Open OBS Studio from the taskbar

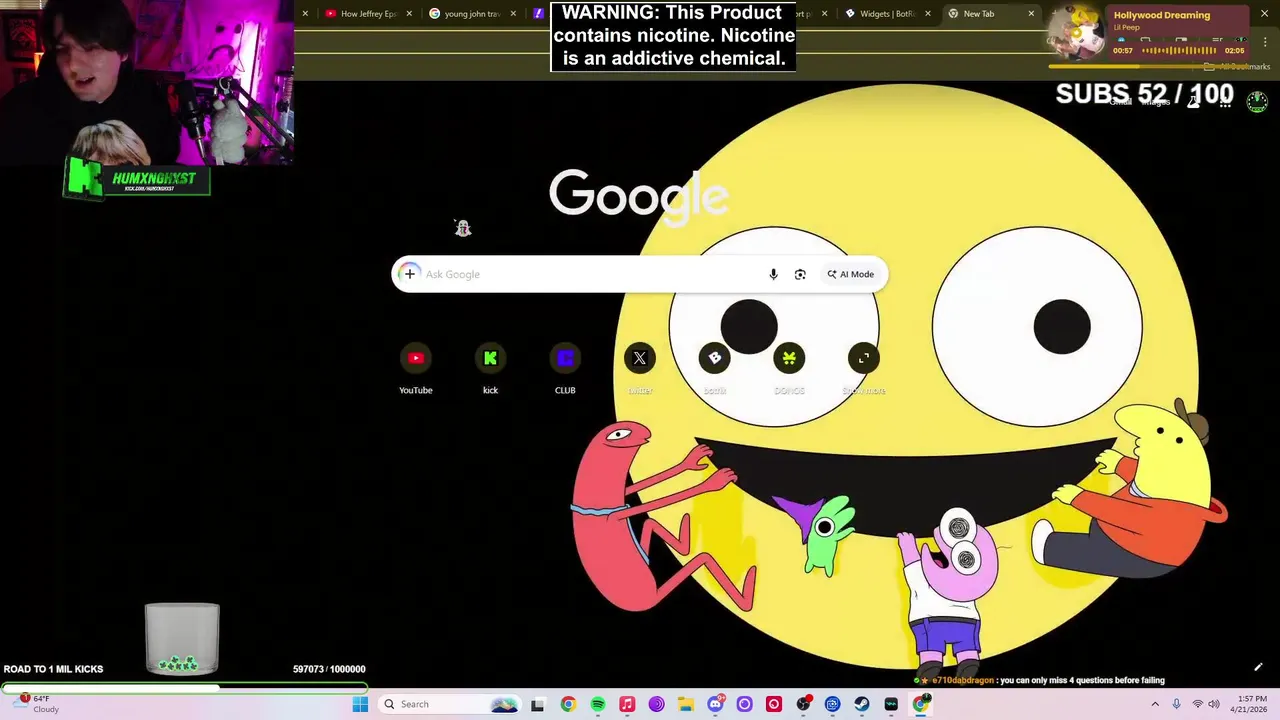pos(803,704)
